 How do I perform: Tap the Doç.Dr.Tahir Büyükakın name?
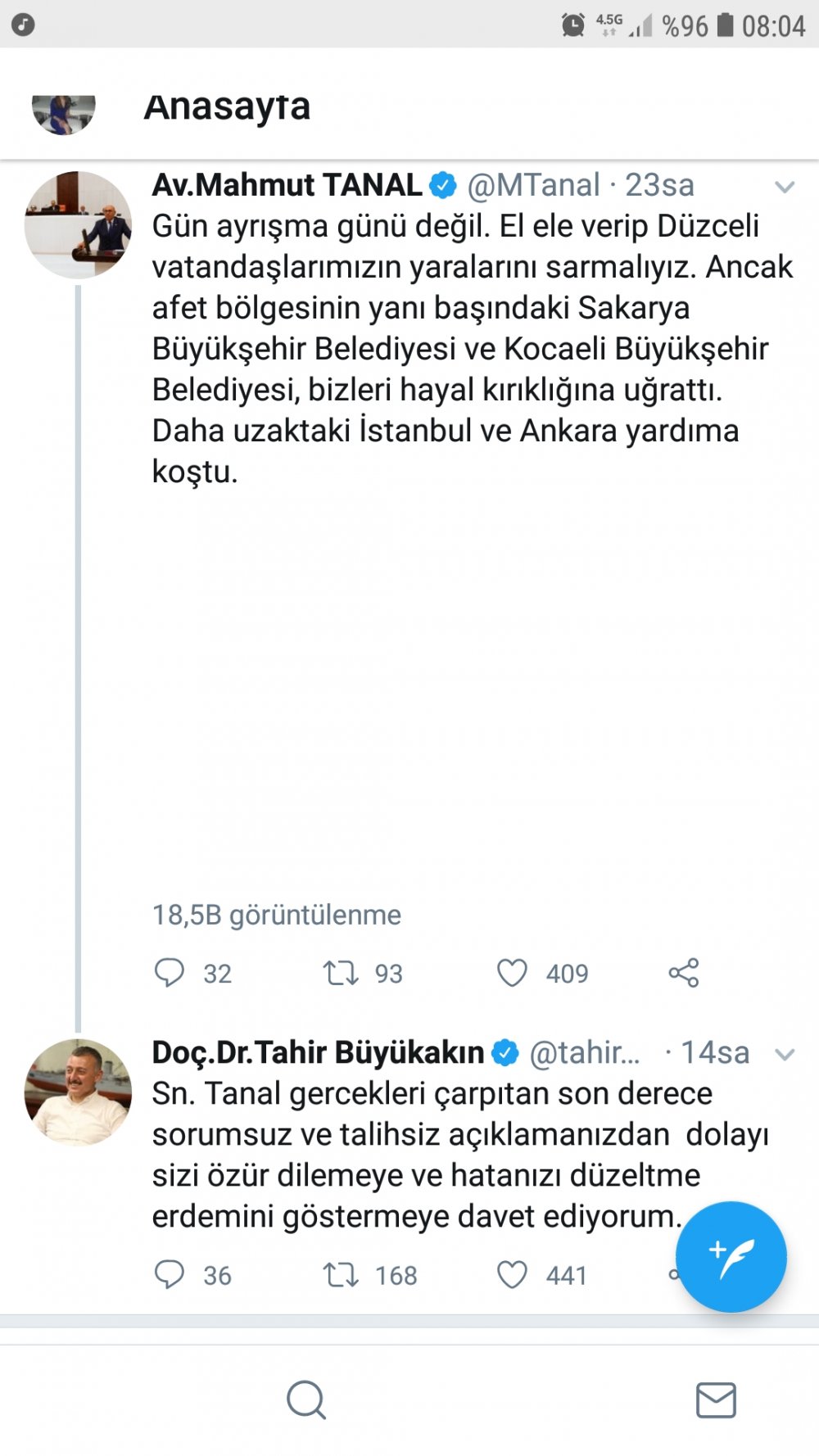coord(318,1052)
